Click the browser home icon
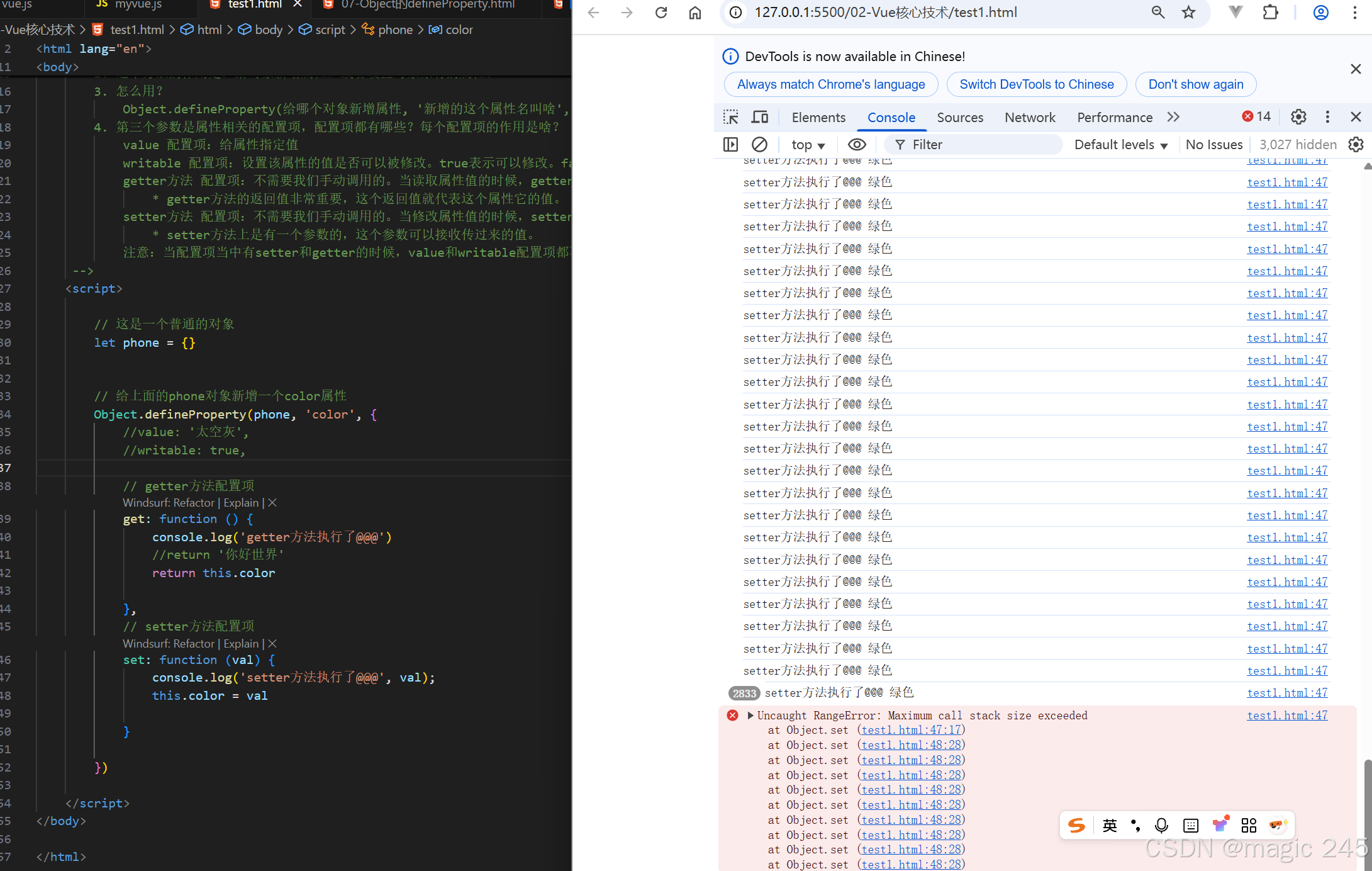The image size is (1372, 871). click(x=694, y=13)
